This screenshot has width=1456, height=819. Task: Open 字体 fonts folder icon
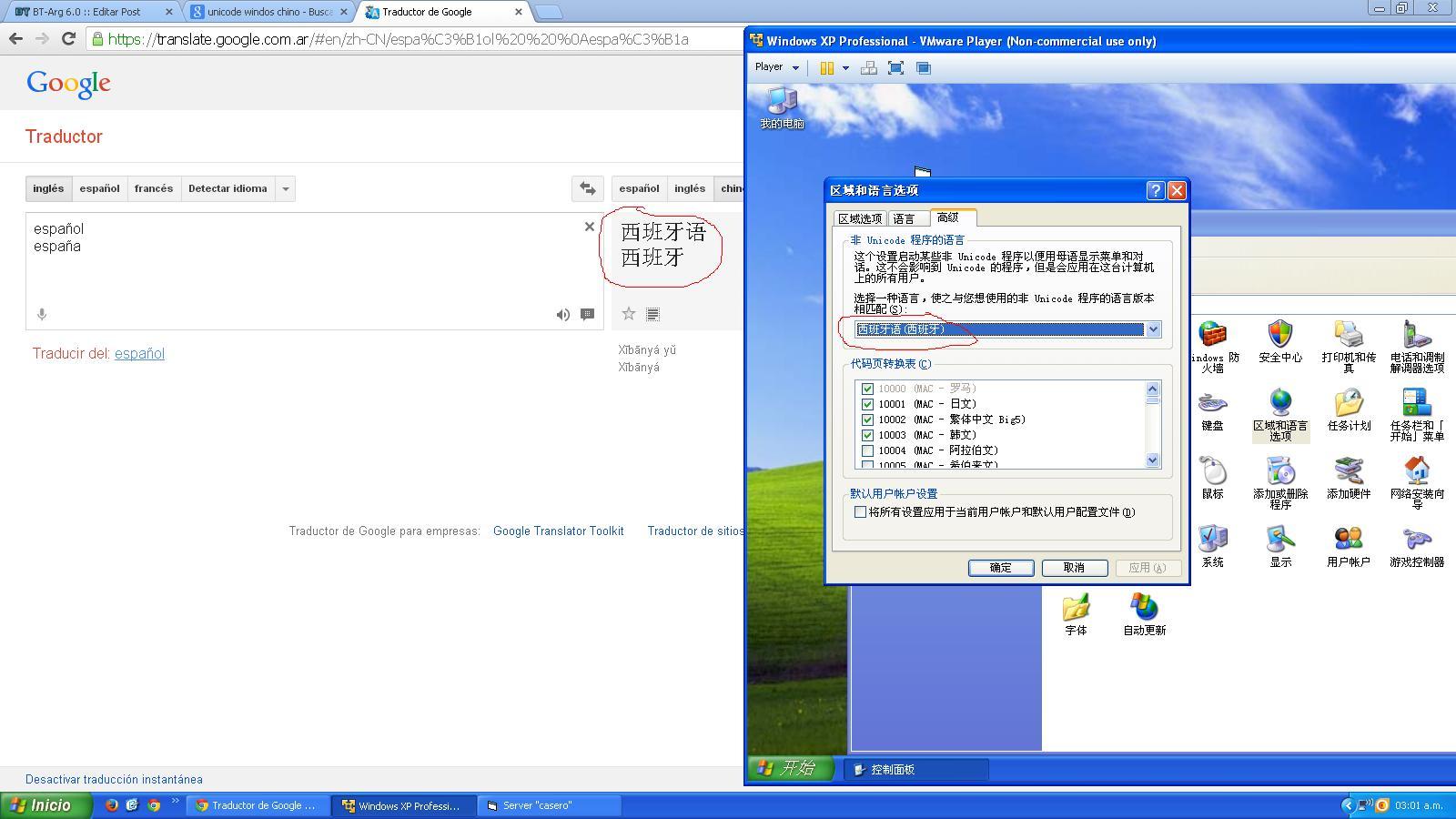coord(1076,615)
